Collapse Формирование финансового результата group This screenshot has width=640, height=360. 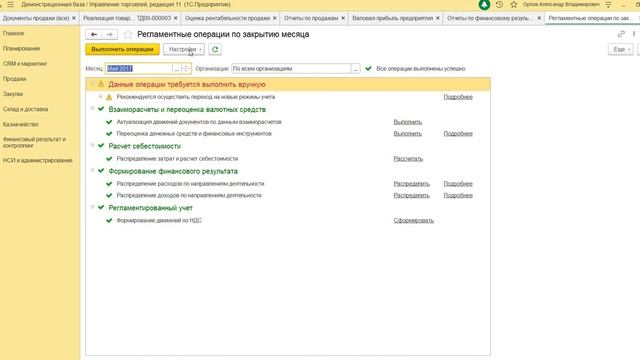click(x=92, y=170)
